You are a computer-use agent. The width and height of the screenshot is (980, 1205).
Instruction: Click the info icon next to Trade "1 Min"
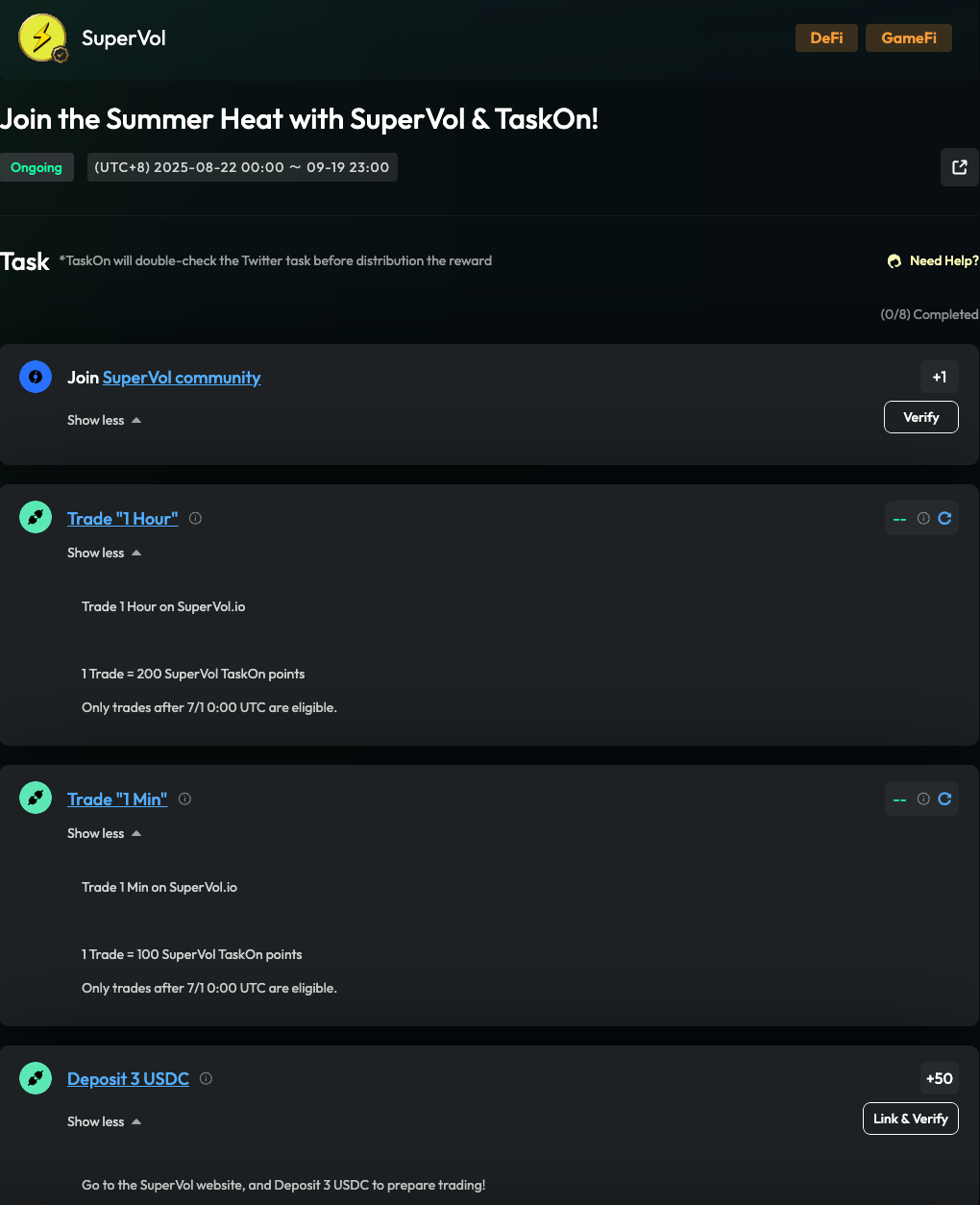[x=184, y=799]
